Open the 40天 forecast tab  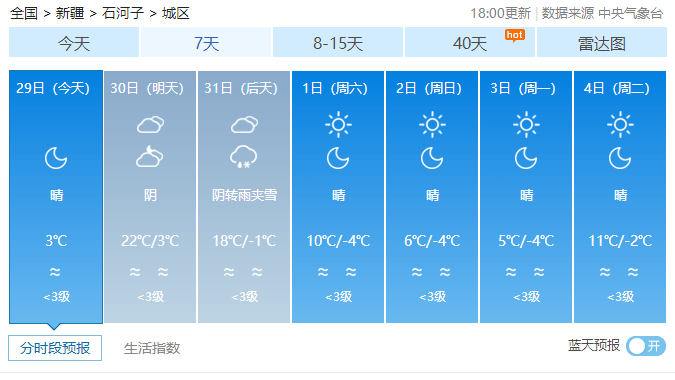tap(470, 43)
